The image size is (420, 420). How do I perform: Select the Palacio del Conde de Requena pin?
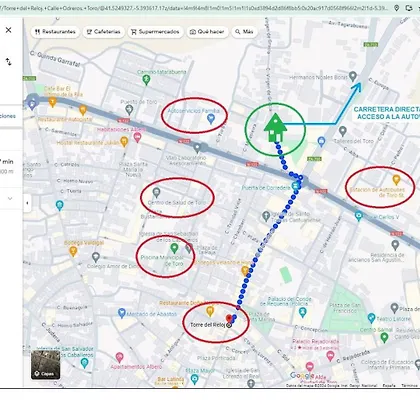(x=303, y=312)
